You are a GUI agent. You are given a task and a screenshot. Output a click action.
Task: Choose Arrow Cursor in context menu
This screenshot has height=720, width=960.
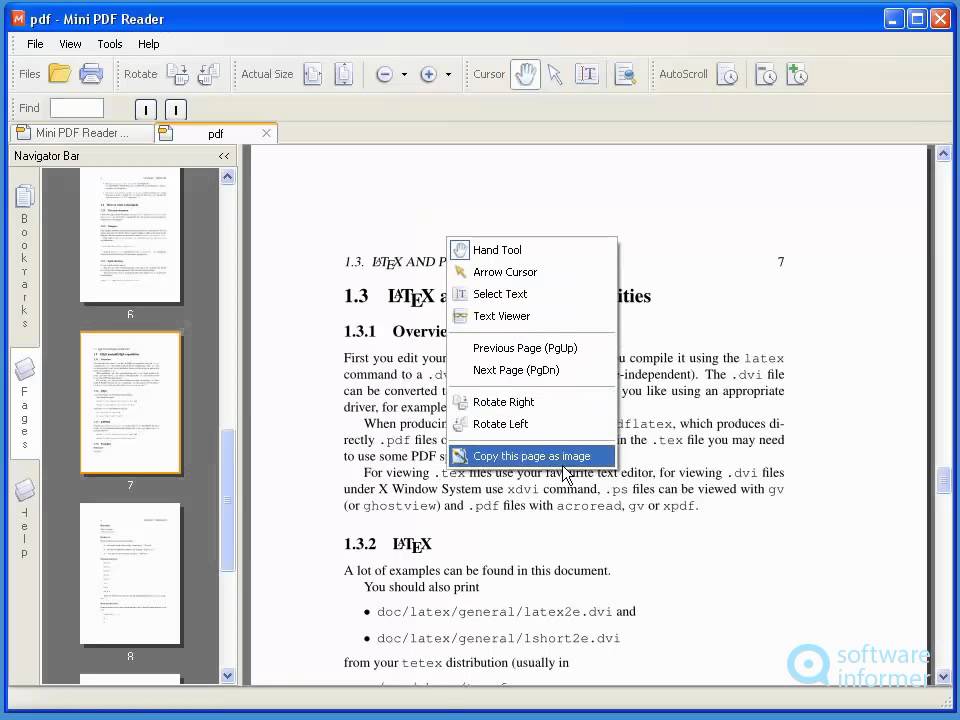pos(532,272)
